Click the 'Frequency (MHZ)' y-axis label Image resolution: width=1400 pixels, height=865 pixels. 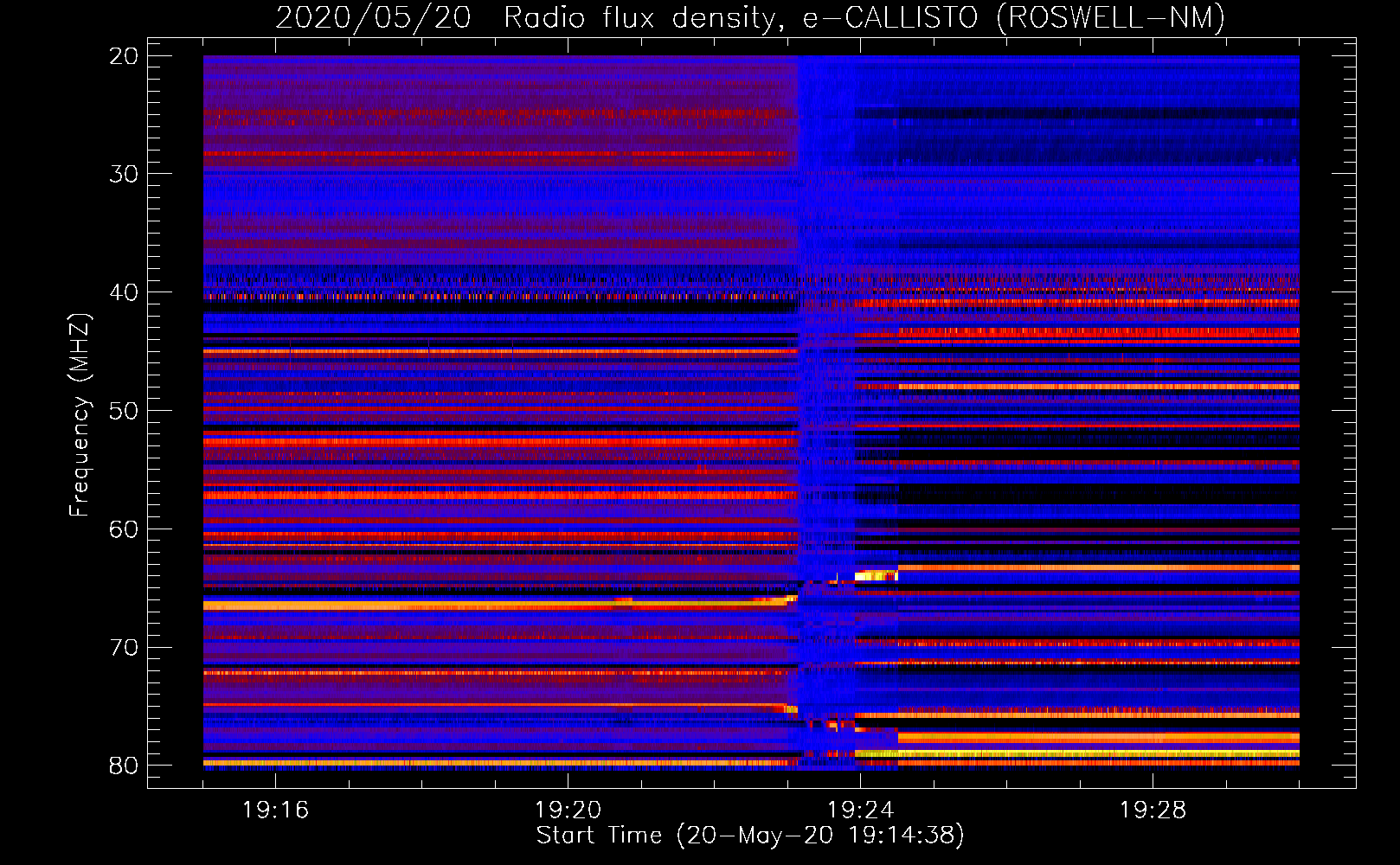80,415
